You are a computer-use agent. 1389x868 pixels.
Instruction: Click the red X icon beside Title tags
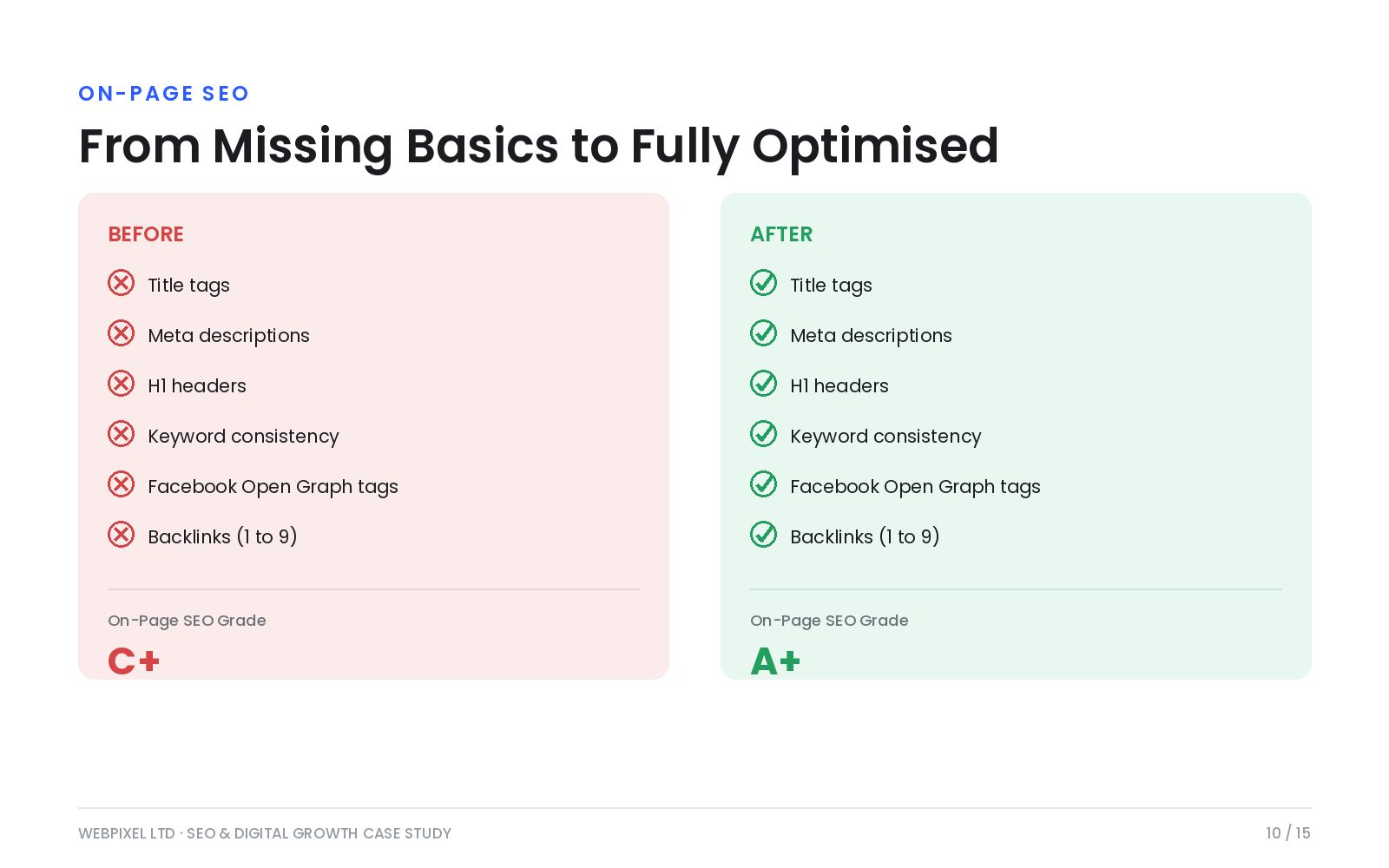click(121, 283)
